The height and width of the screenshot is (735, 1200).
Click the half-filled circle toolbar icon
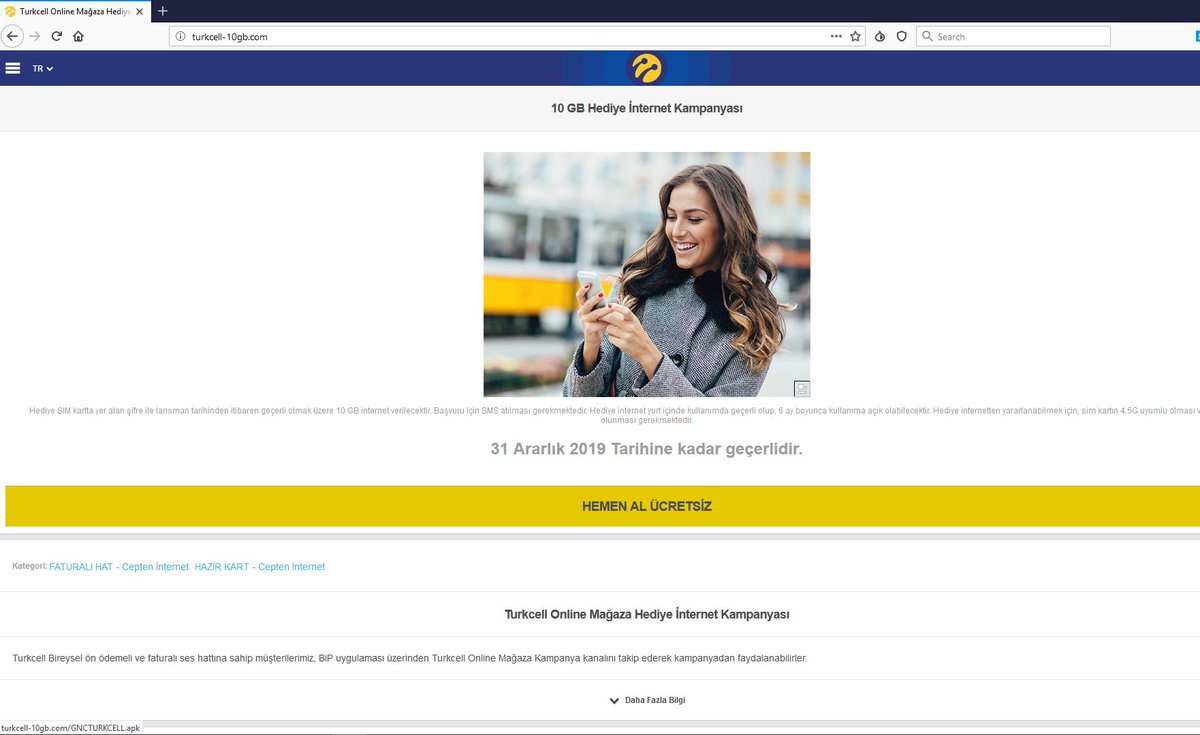click(880, 36)
